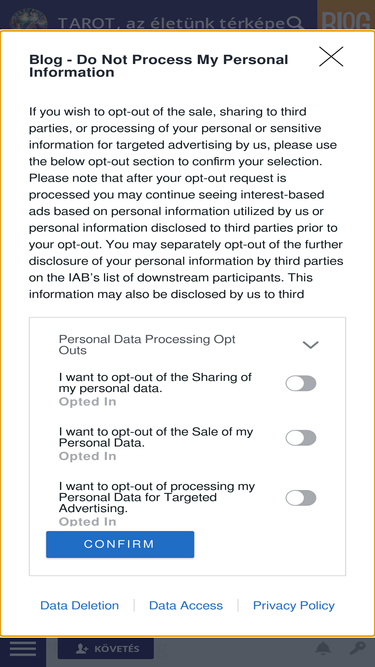Image resolution: width=375 pixels, height=667 pixels.
Task: Click the CONFIRM button
Action: [x=120, y=544]
